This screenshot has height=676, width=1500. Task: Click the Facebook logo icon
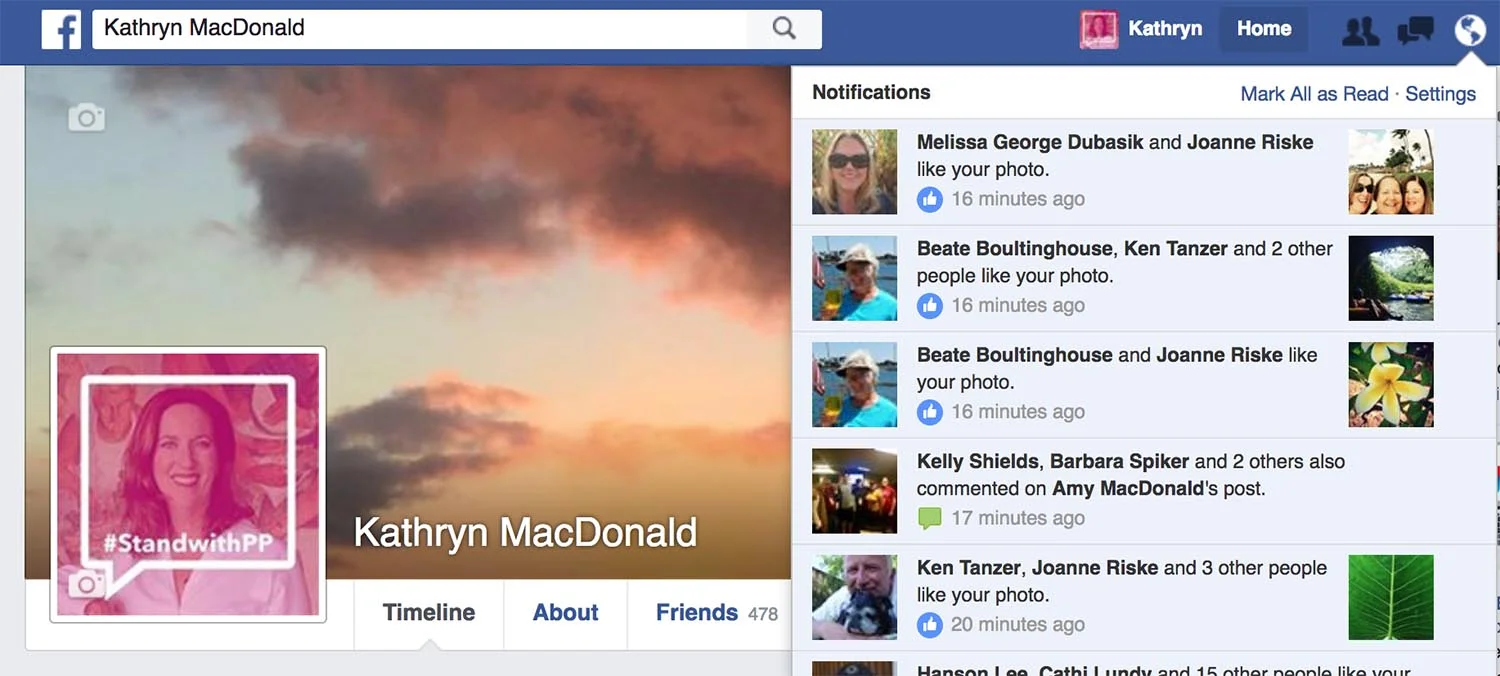tap(61, 30)
